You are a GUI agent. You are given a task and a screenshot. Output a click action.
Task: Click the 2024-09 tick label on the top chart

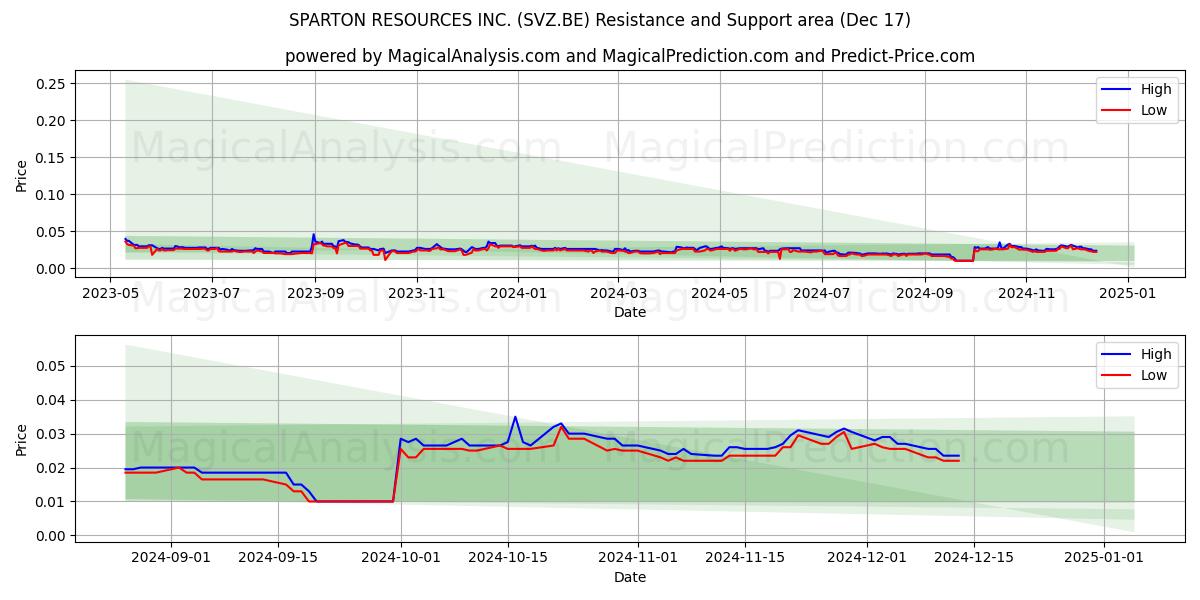pos(926,293)
